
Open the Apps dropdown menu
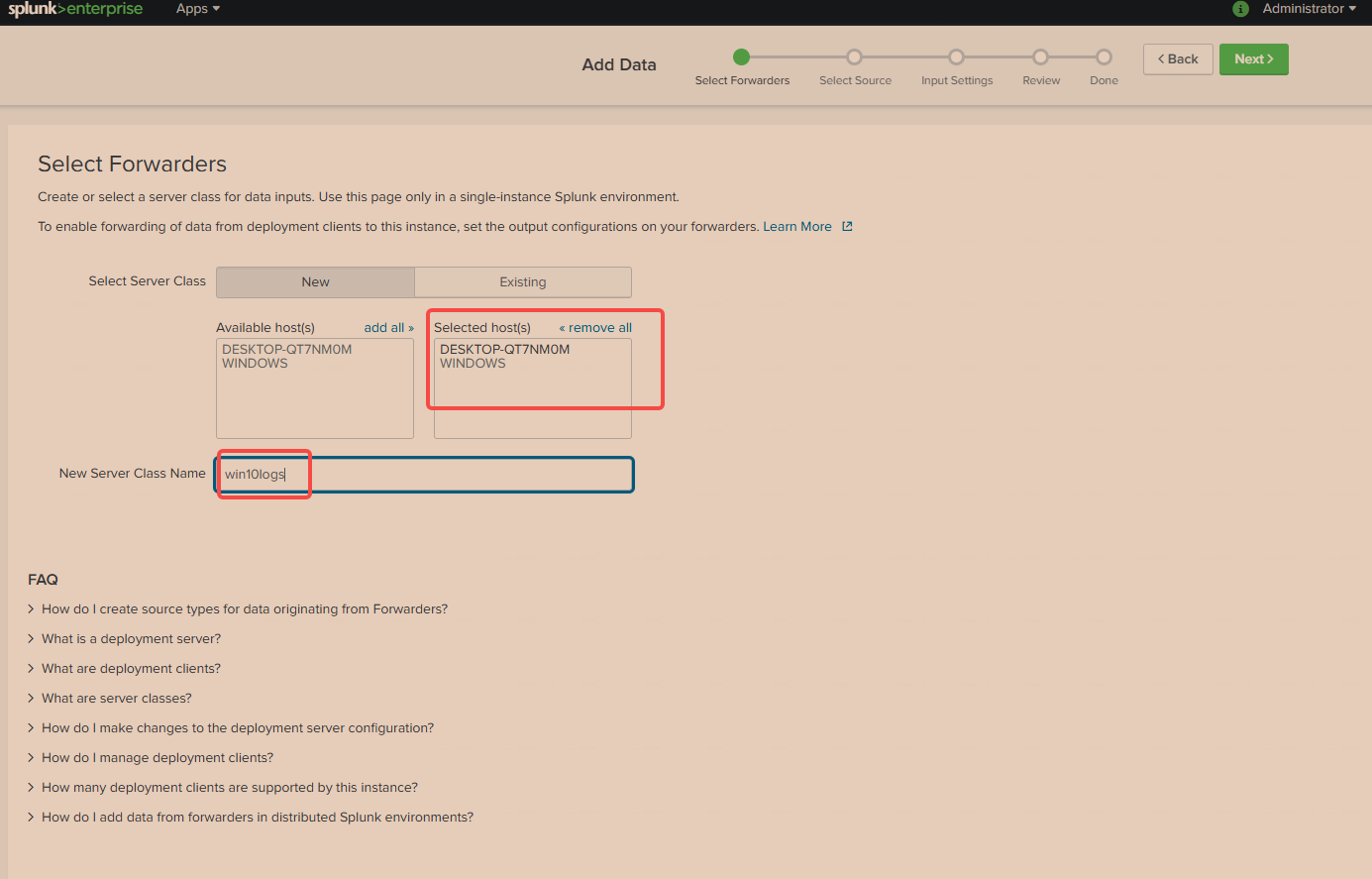(x=198, y=9)
